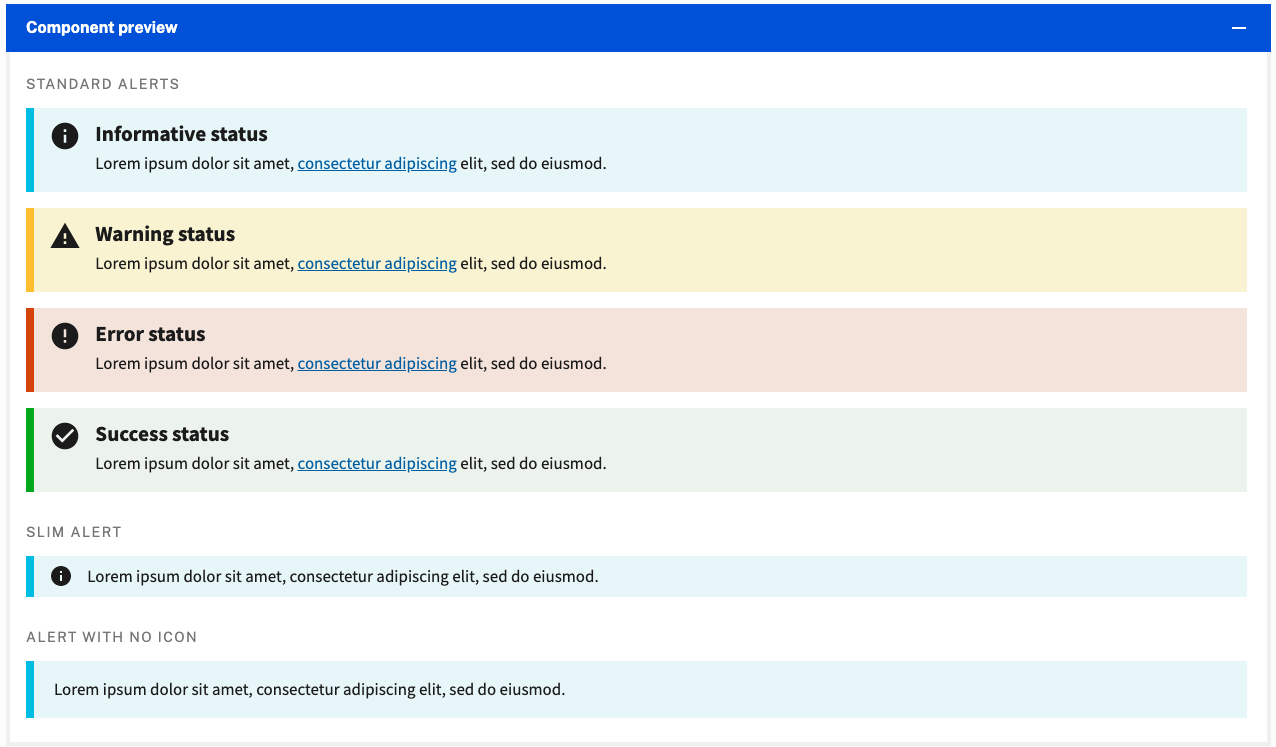Click the info icon in Informative status alert
1276x747 pixels.
coord(64,135)
